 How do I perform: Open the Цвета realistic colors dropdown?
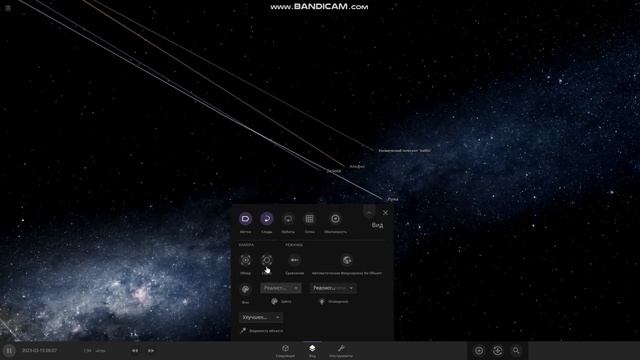[x=281, y=288]
